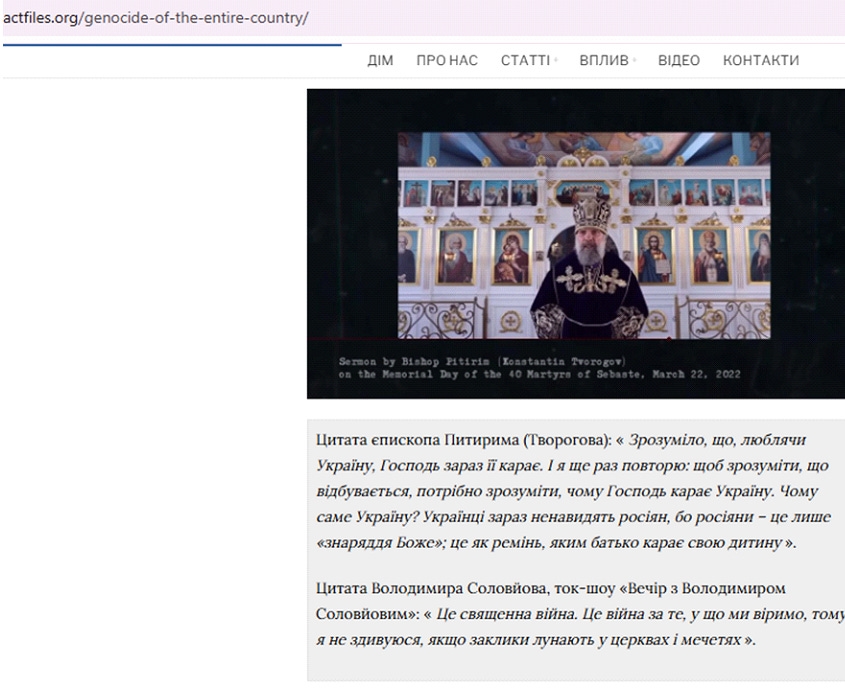Open the ДІМ home menu item
Image resolution: width=845 pixels, height=693 pixels.
coord(380,61)
